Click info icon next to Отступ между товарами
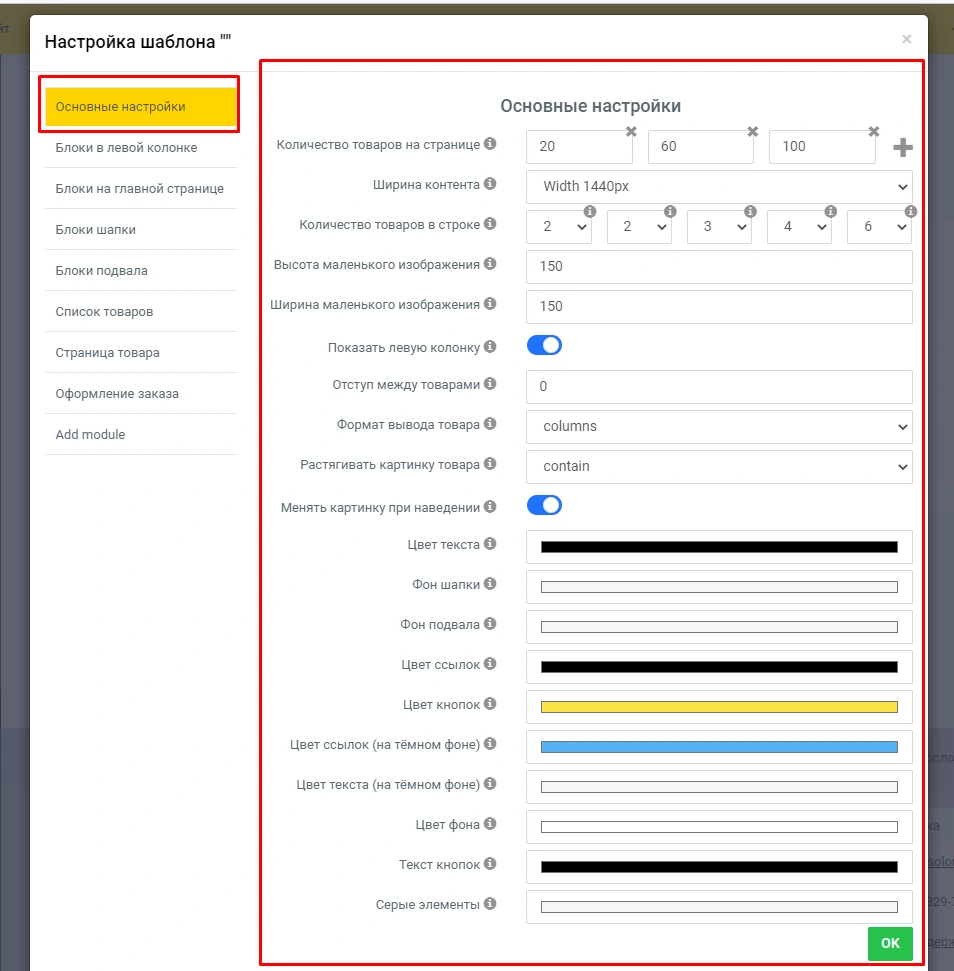Image resolution: width=954 pixels, height=971 pixels. tap(490, 384)
